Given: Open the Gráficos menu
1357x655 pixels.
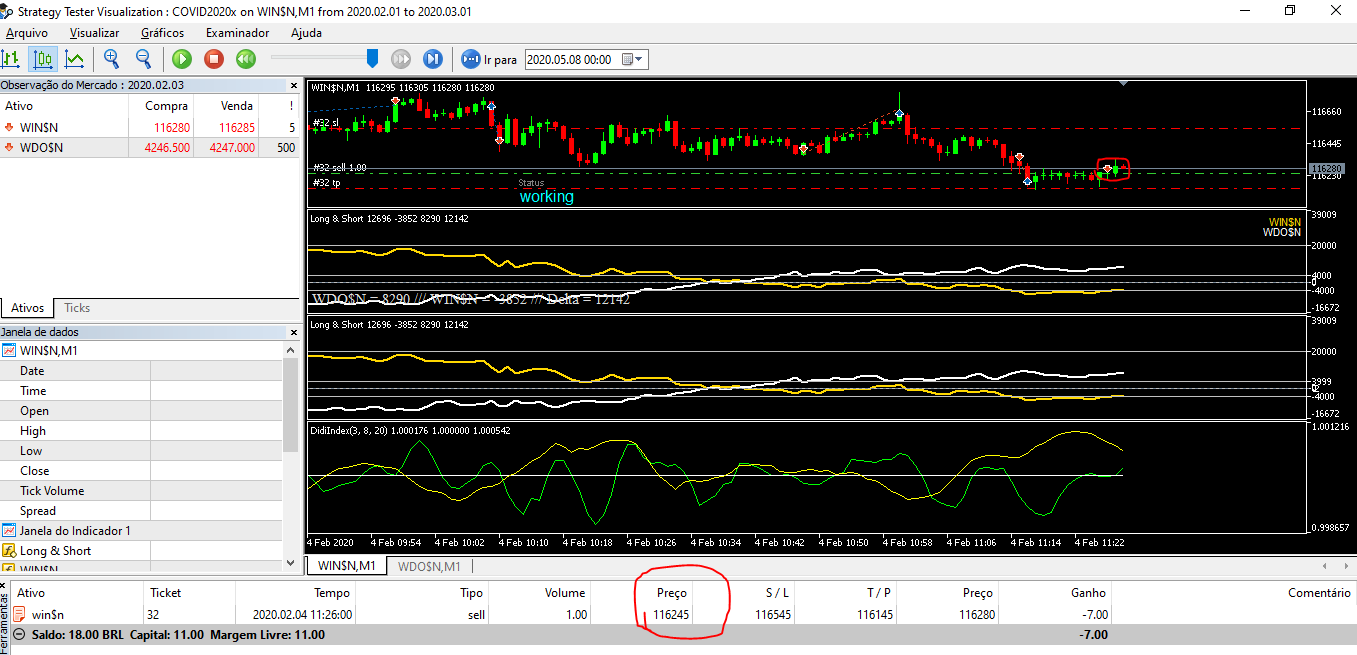Looking at the screenshot, I should click(x=162, y=33).
